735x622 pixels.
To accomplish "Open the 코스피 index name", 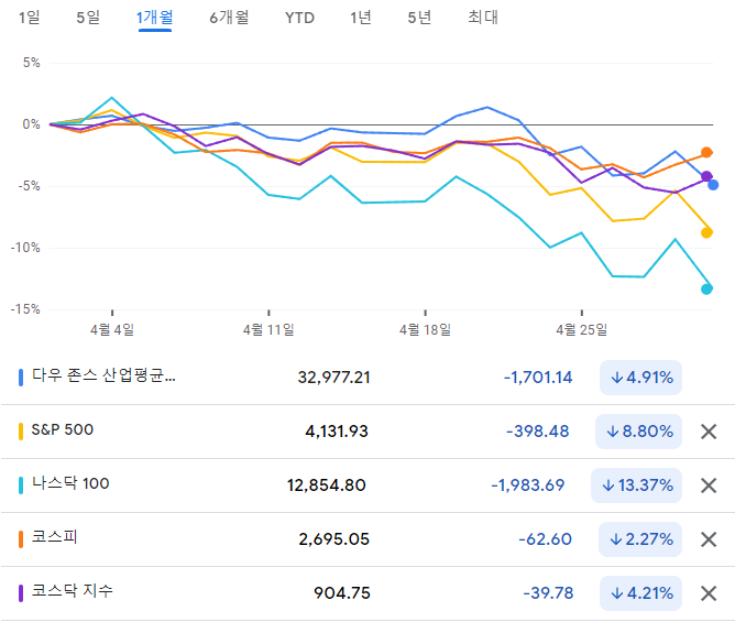I will point(54,537).
